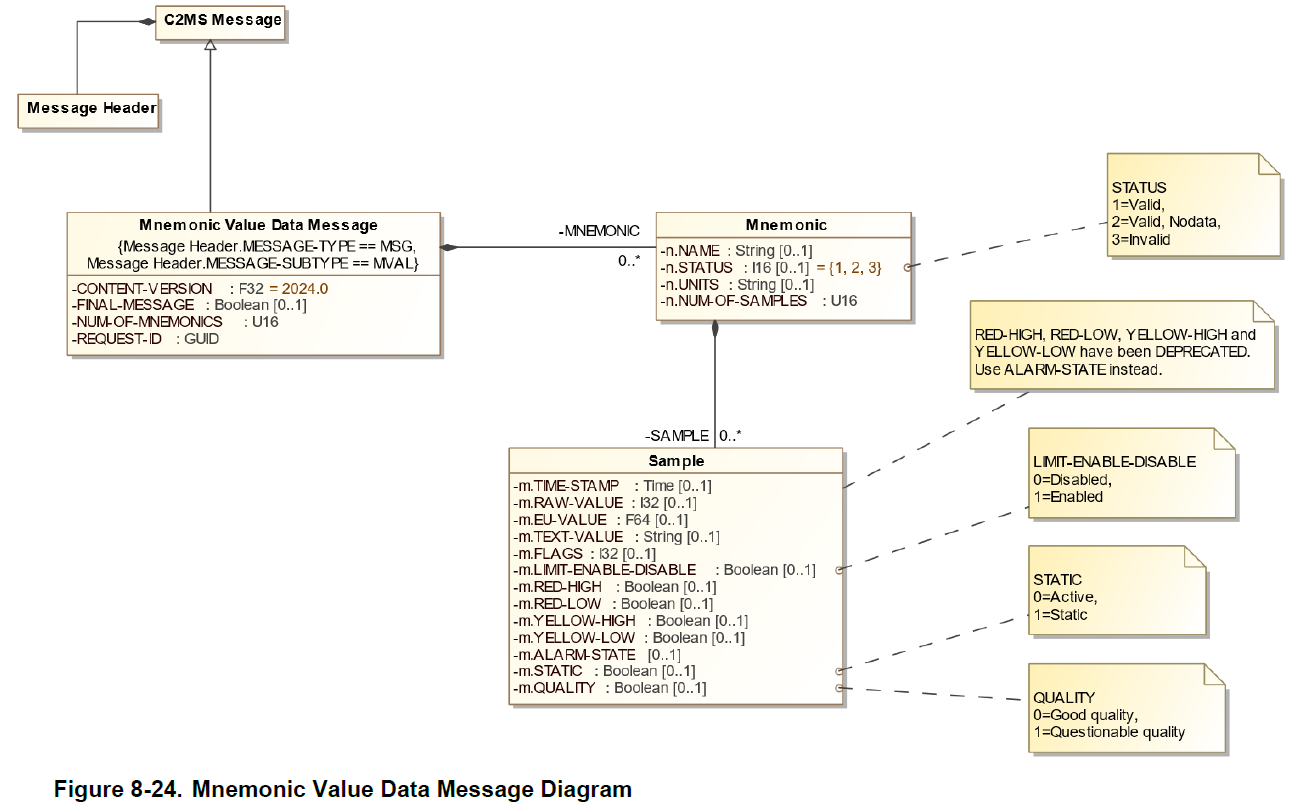This screenshot has height=807, width=1291.
Task: Click the composition diamond beneath the Mnemonic class
Action: [714, 329]
